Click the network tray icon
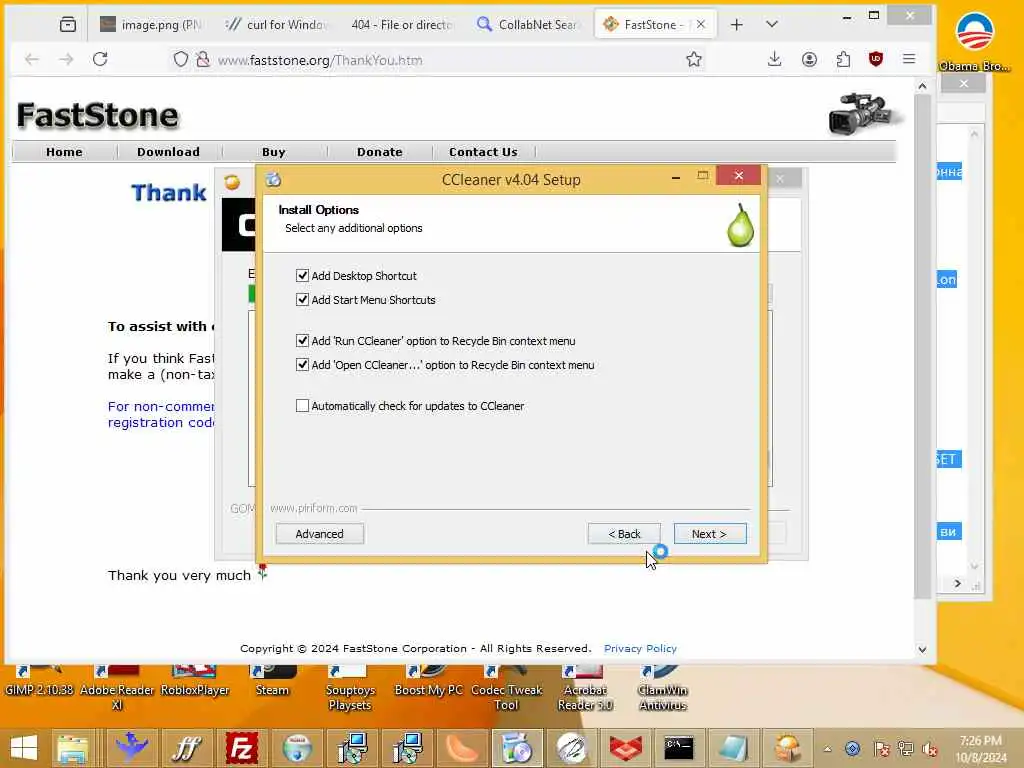Screen dimensions: 1024x768 coord(906,749)
